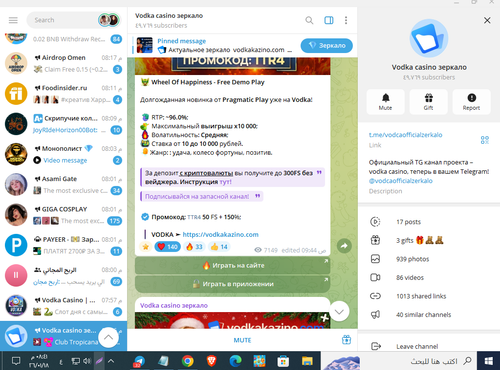Open Microsoft Store from the taskbar
This screenshot has height=370, width=500.
[x=283, y=361]
